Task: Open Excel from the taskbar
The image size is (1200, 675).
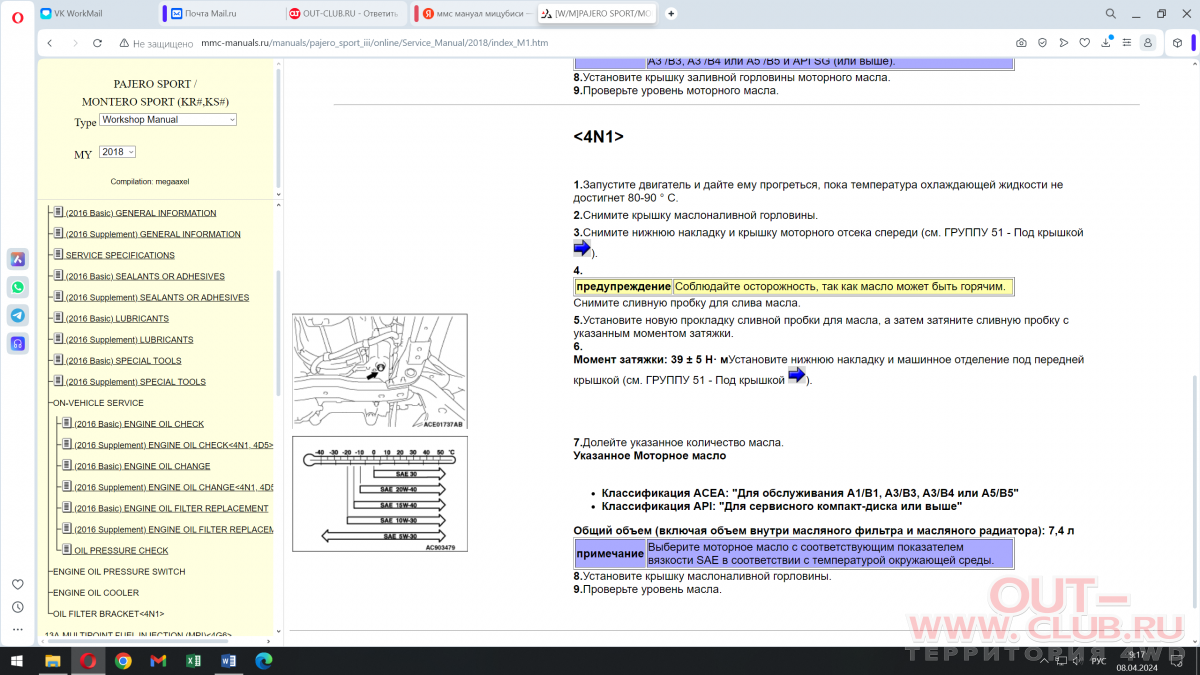Action: (x=193, y=661)
